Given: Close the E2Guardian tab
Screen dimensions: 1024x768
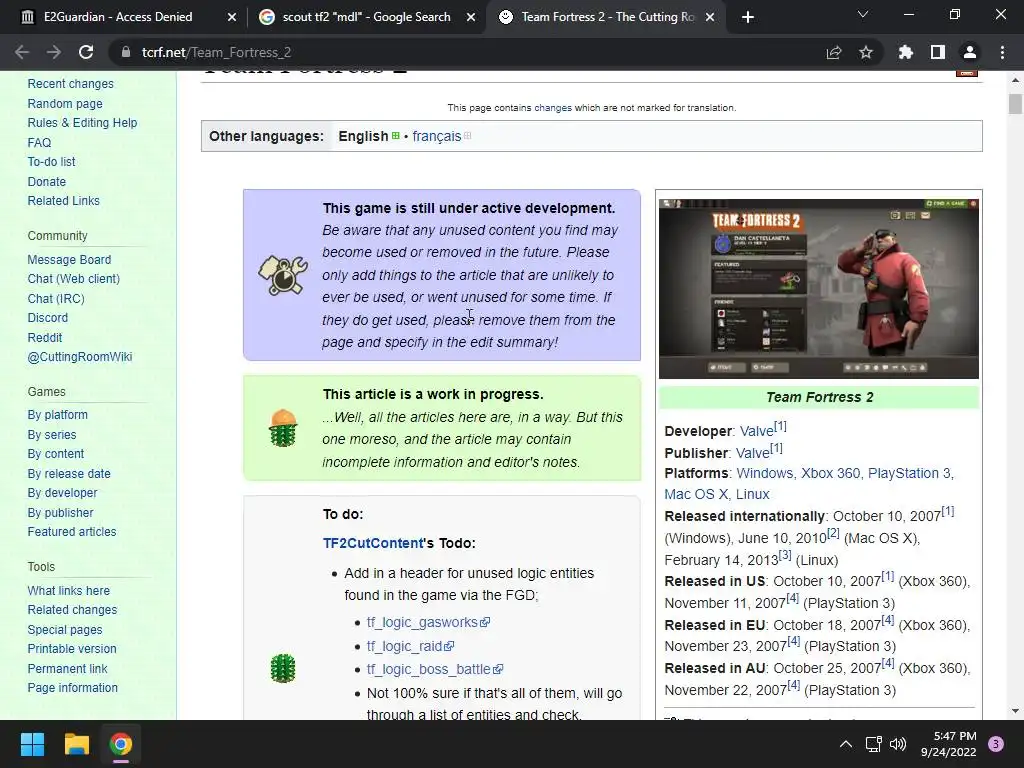Looking at the screenshot, I should pyautogui.click(x=231, y=18).
